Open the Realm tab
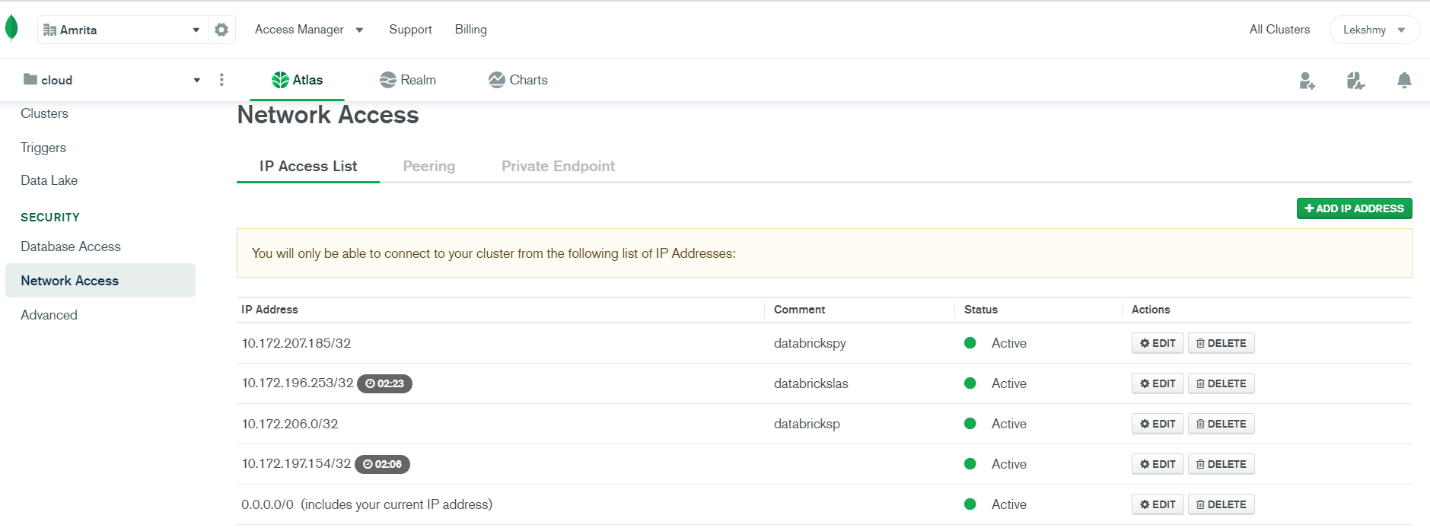Viewport: 1430px width, 531px height. (x=408, y=80)
